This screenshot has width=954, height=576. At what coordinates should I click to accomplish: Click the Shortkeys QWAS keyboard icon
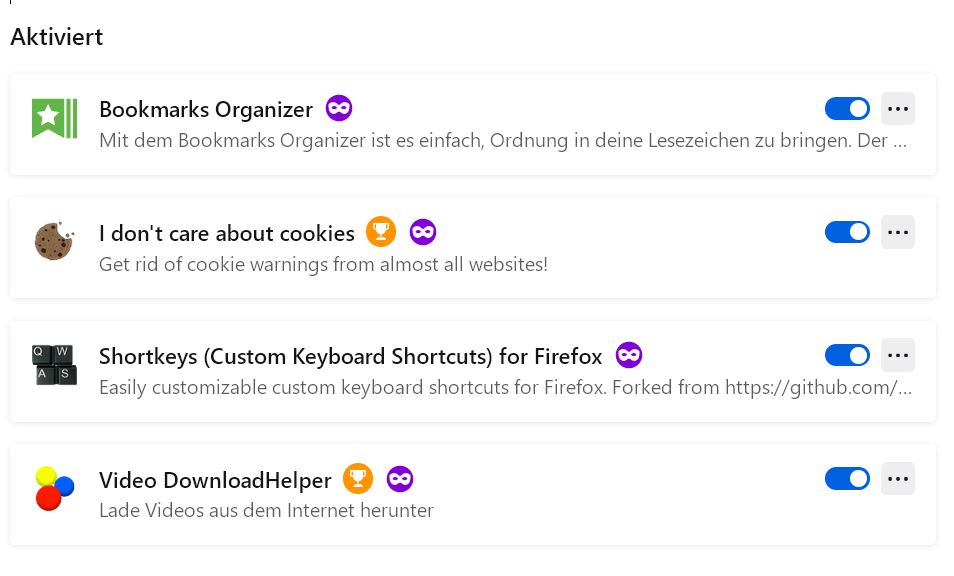pyautogui.click(x=54, y=365)
